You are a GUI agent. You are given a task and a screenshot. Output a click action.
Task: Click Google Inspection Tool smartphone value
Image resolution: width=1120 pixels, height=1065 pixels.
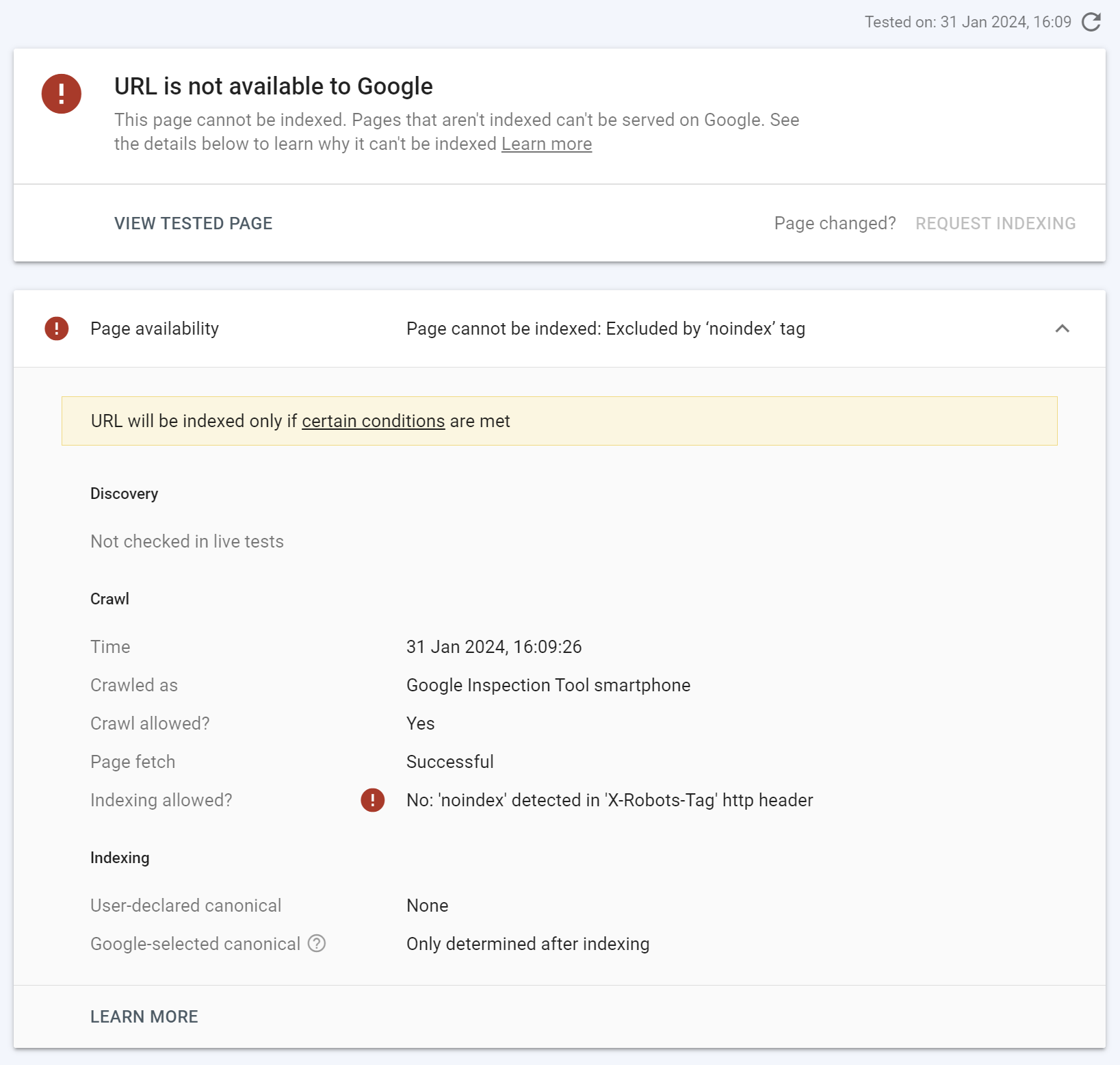(x=548, y=685)
